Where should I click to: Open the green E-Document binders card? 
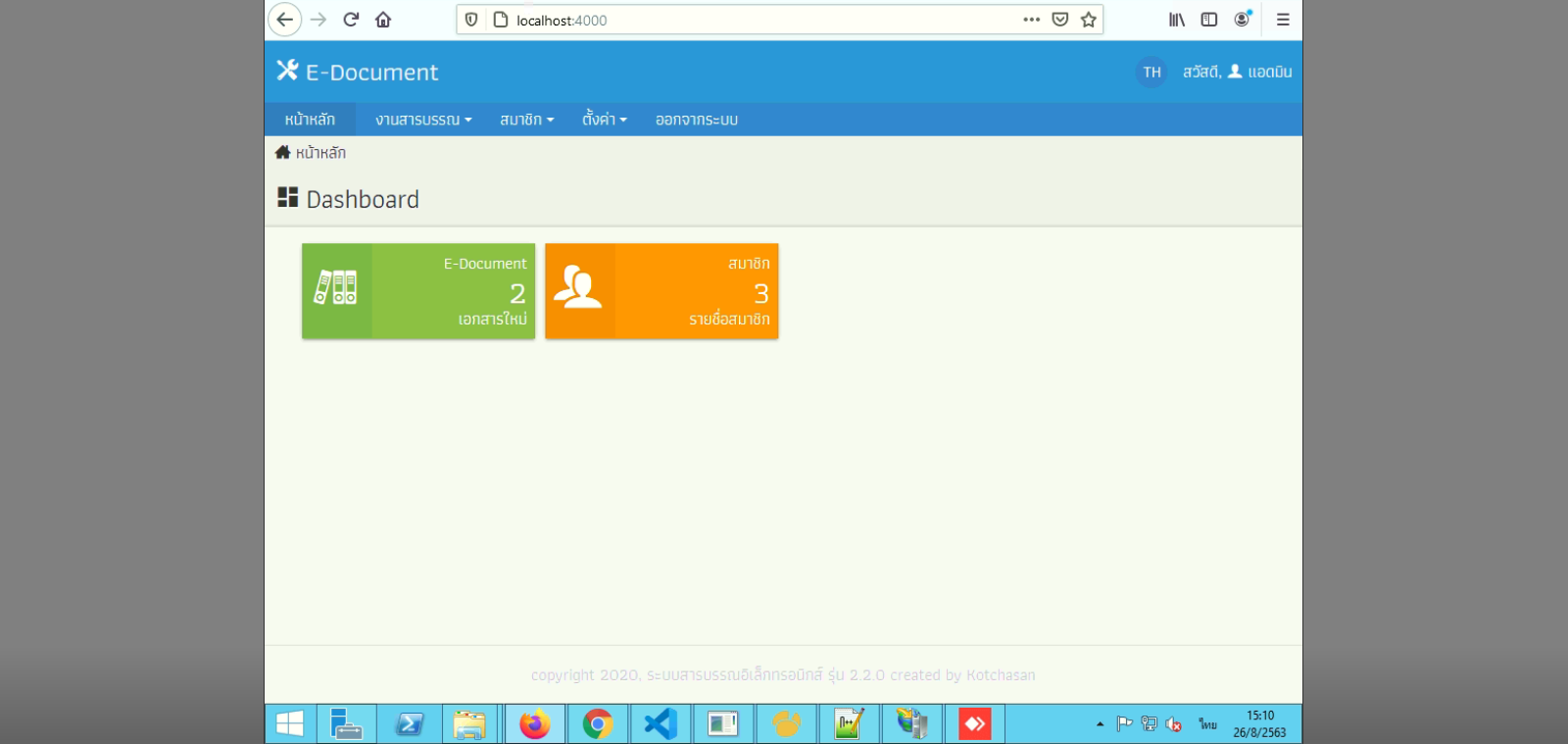click(418, 291)
